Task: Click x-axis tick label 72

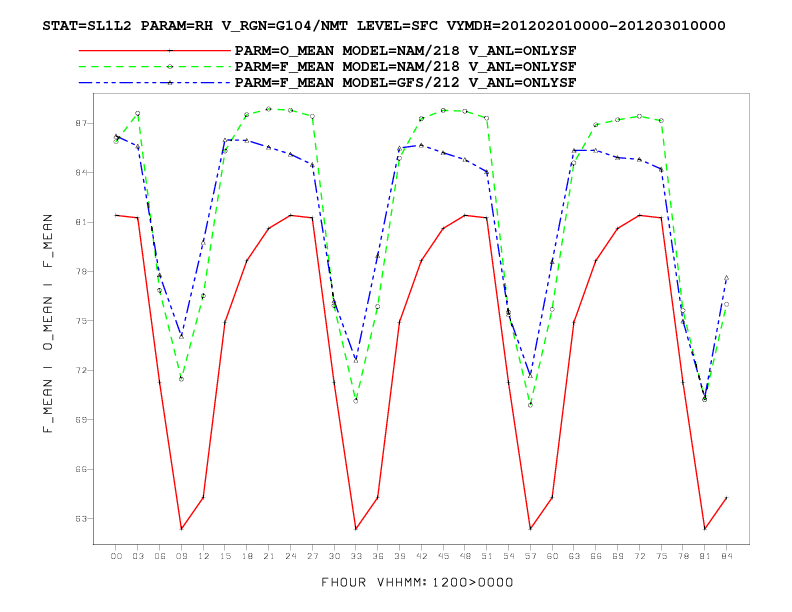Action: click(x=639, y=556)
